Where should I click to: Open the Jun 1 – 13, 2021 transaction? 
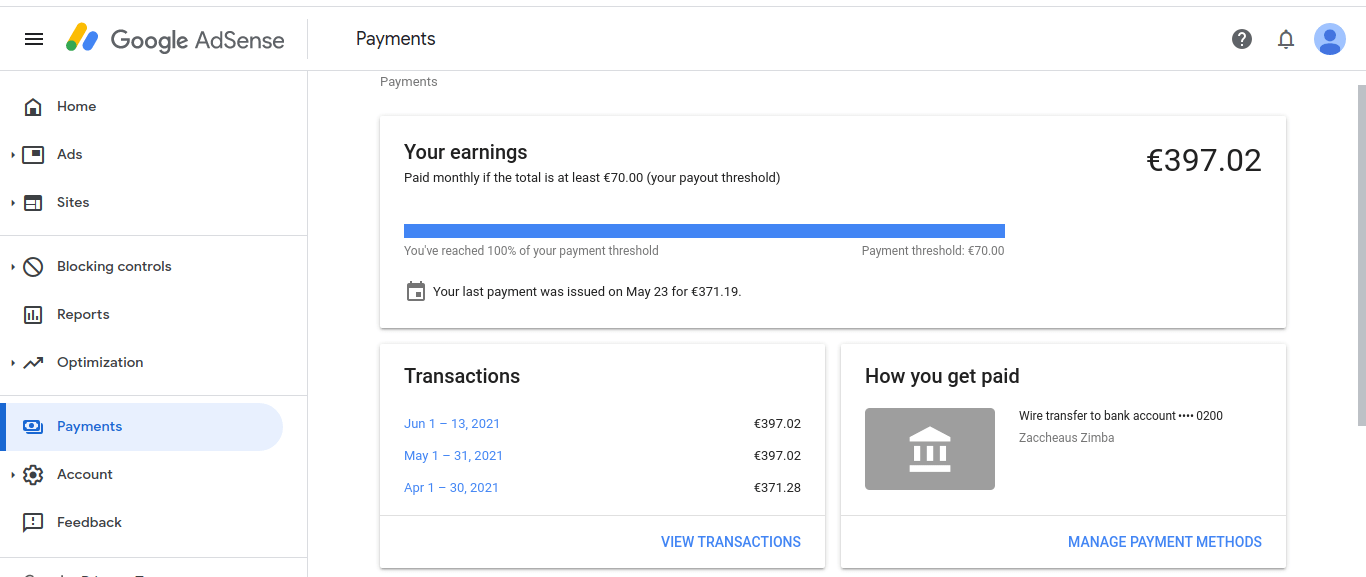coord(452,424)
